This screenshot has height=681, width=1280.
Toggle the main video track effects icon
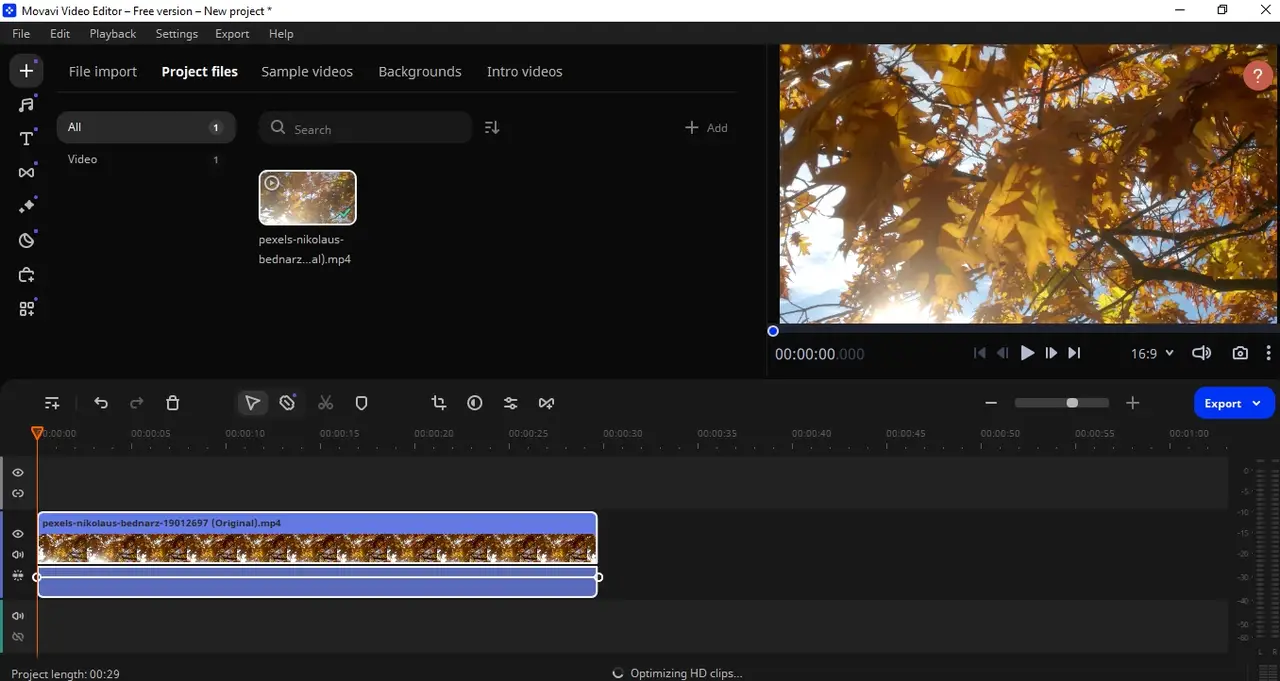(x=18, y=576)
